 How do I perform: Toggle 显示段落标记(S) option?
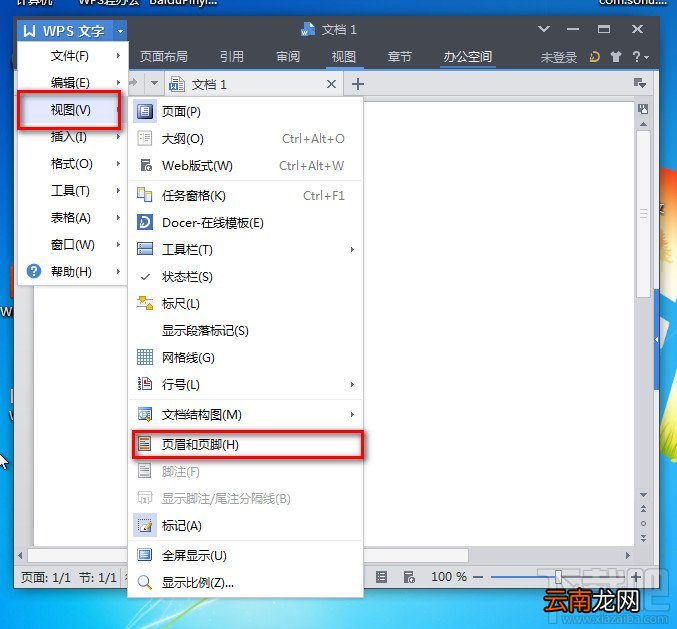point(245,331)
